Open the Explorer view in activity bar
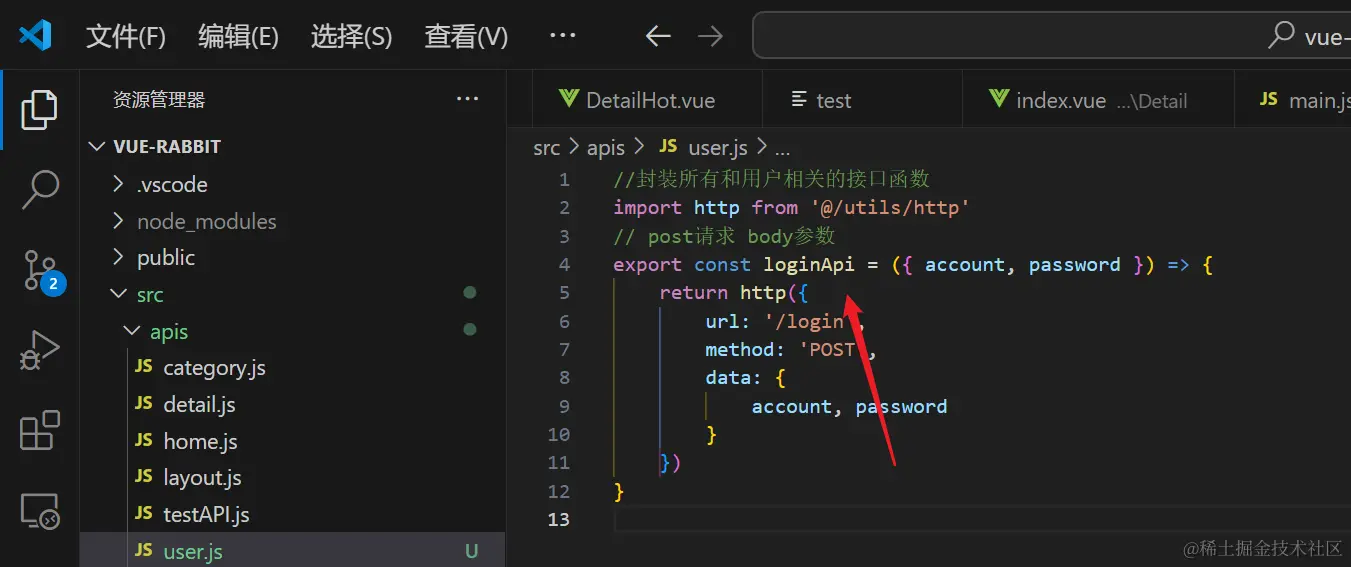 click(x=39, y=109)
